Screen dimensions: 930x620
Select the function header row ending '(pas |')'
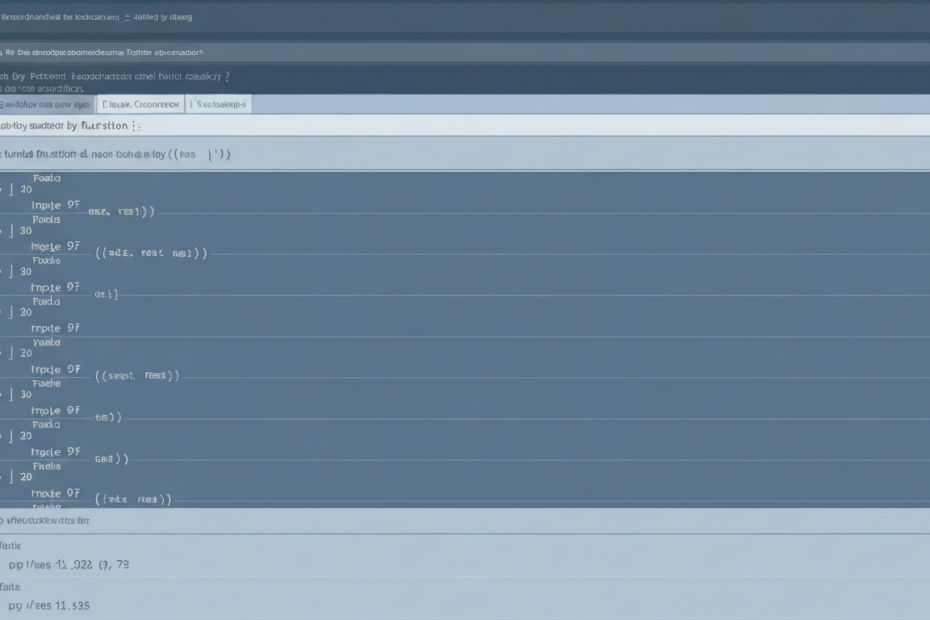coord(120,155)
